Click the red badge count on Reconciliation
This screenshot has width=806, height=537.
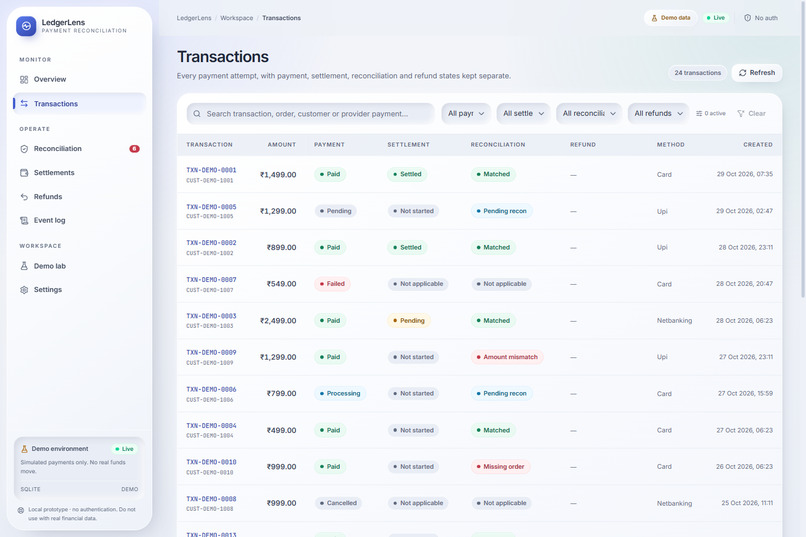(x=134, y=149)
